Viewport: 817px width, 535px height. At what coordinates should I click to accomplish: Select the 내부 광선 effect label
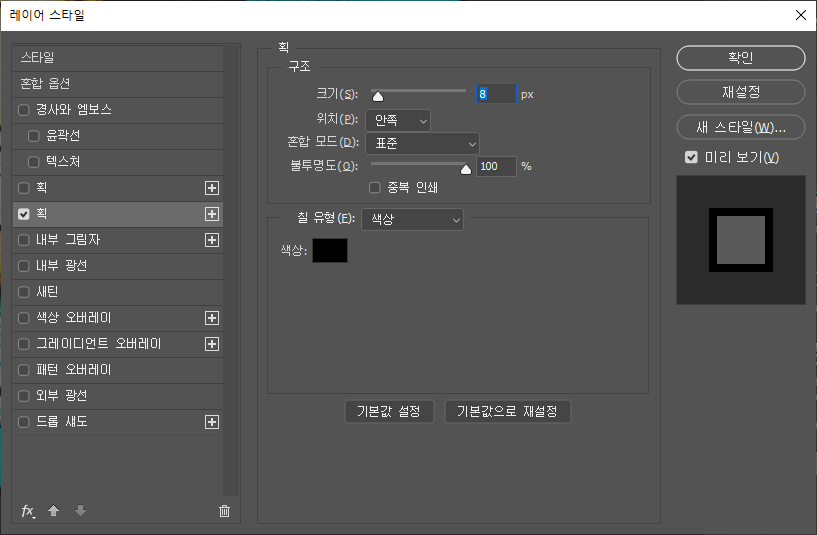coord(61,266)
